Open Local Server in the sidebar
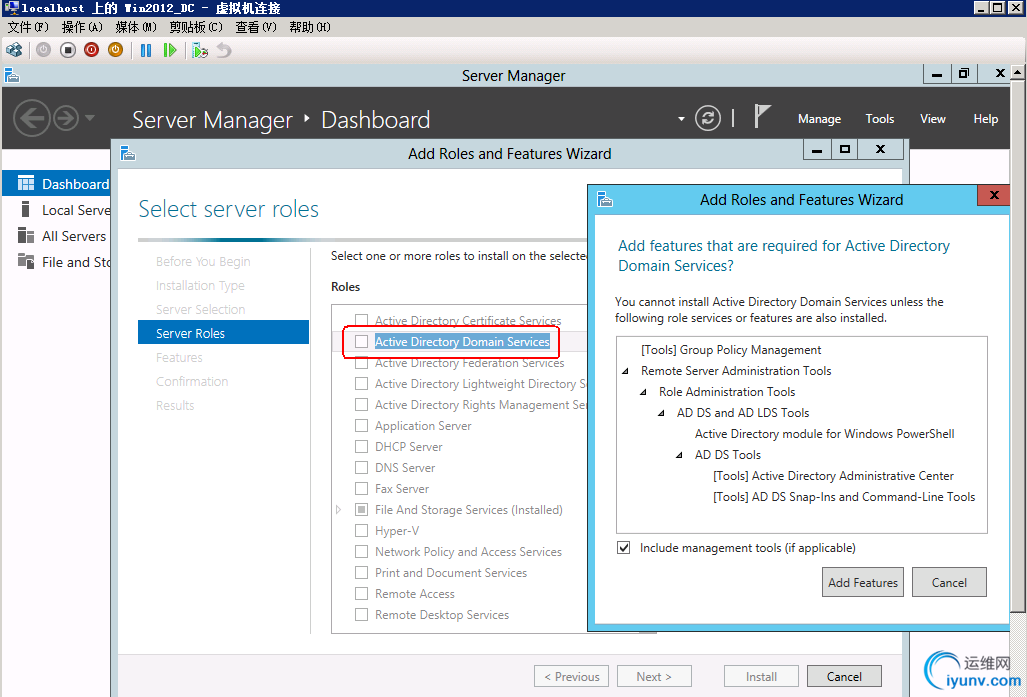Viewport: 1027px width, 697px height. click(64, 210)
